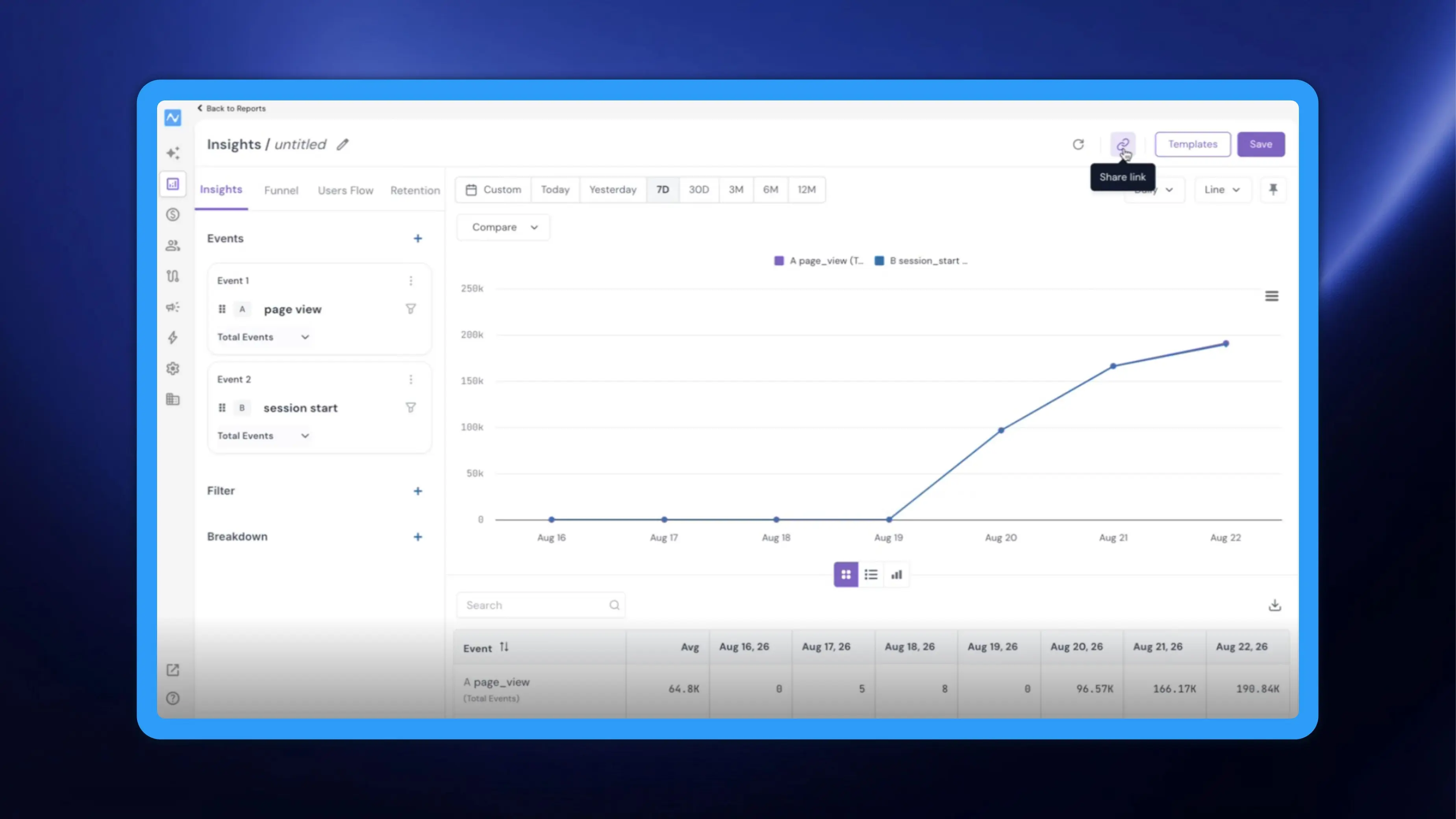This screenshot has height=819, width=1456.
Task: Switch to grid view toggle
Action: click(846, 575)
